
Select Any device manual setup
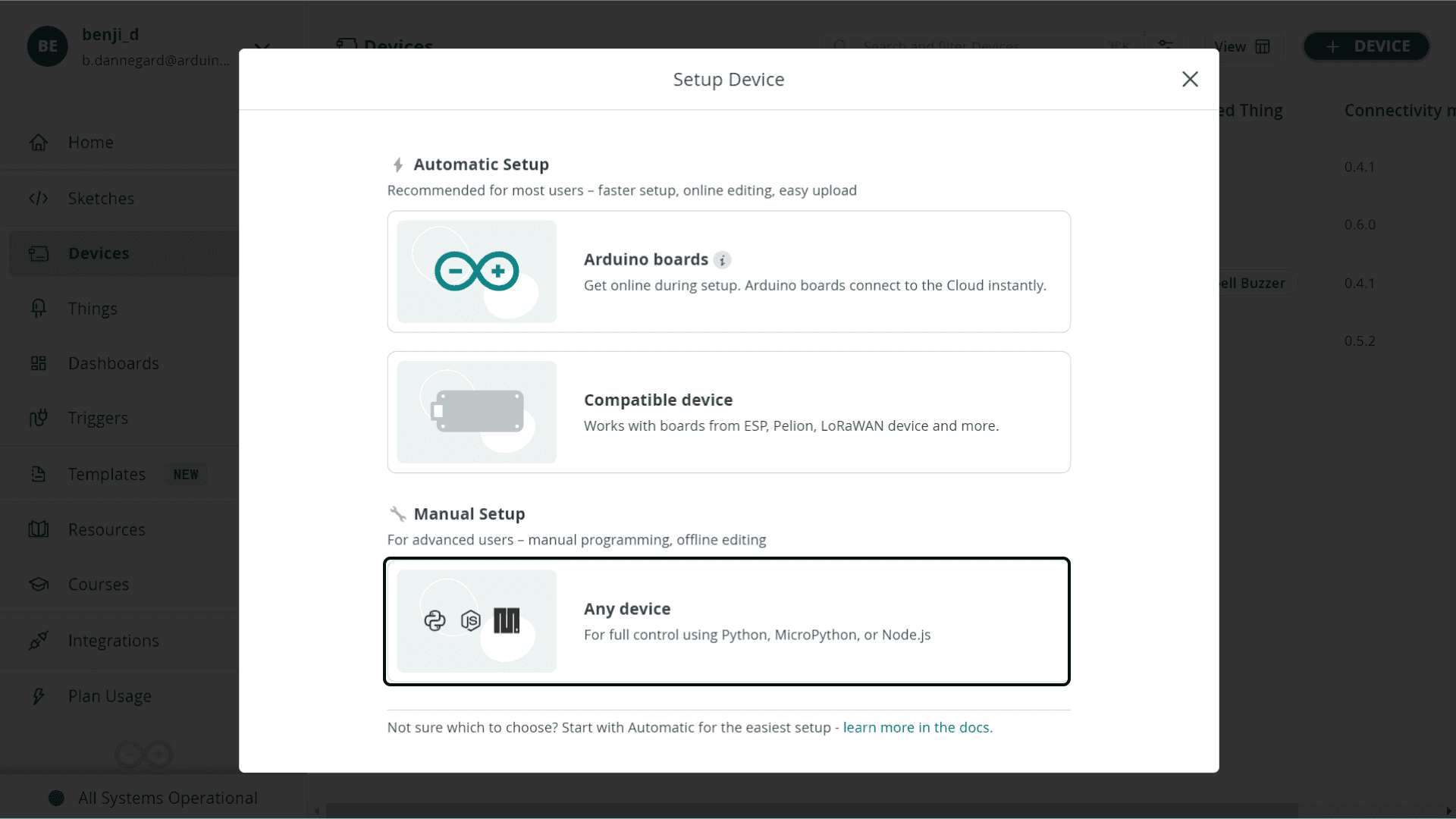(728, 621)
